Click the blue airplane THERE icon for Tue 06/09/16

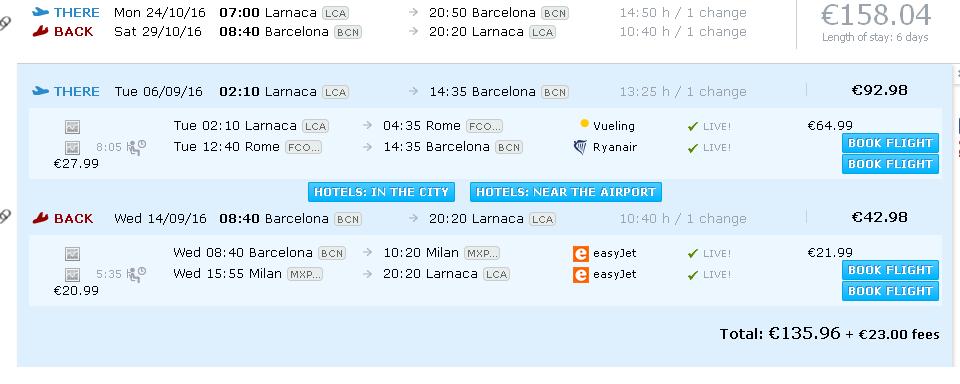click(x=40, y=91)
